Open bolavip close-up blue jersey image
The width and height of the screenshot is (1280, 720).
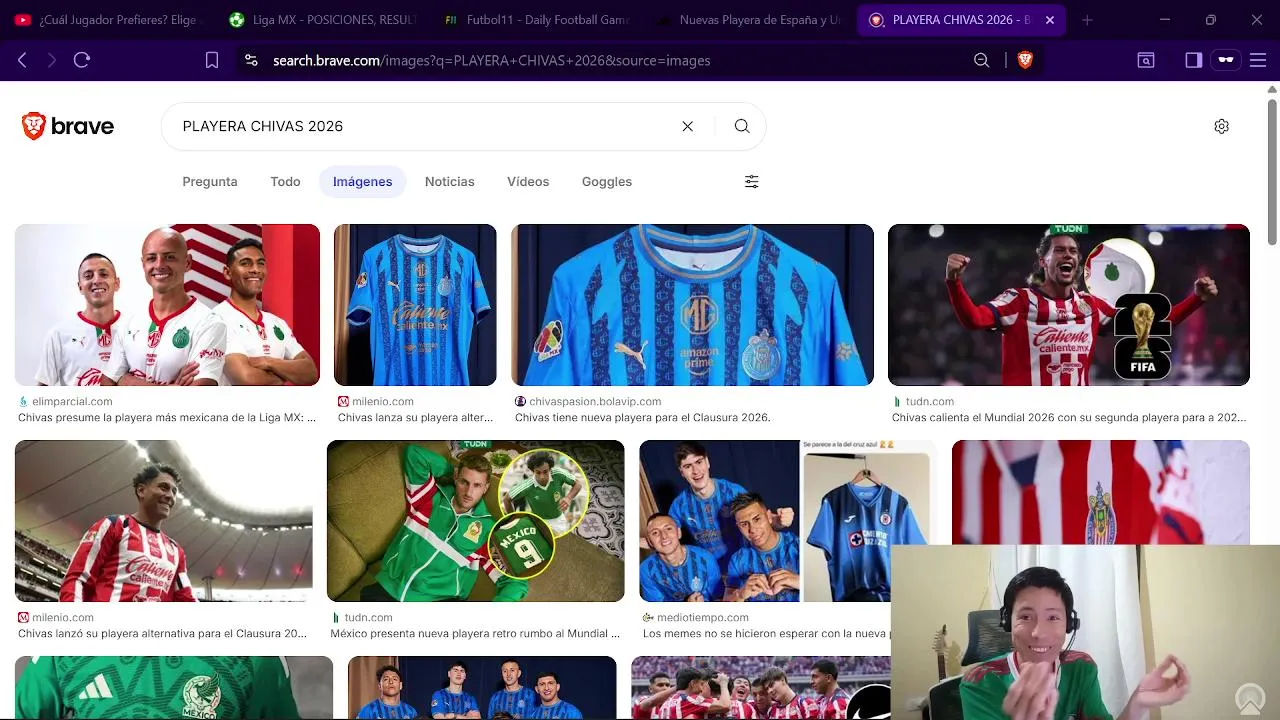(x=692, y=305)
